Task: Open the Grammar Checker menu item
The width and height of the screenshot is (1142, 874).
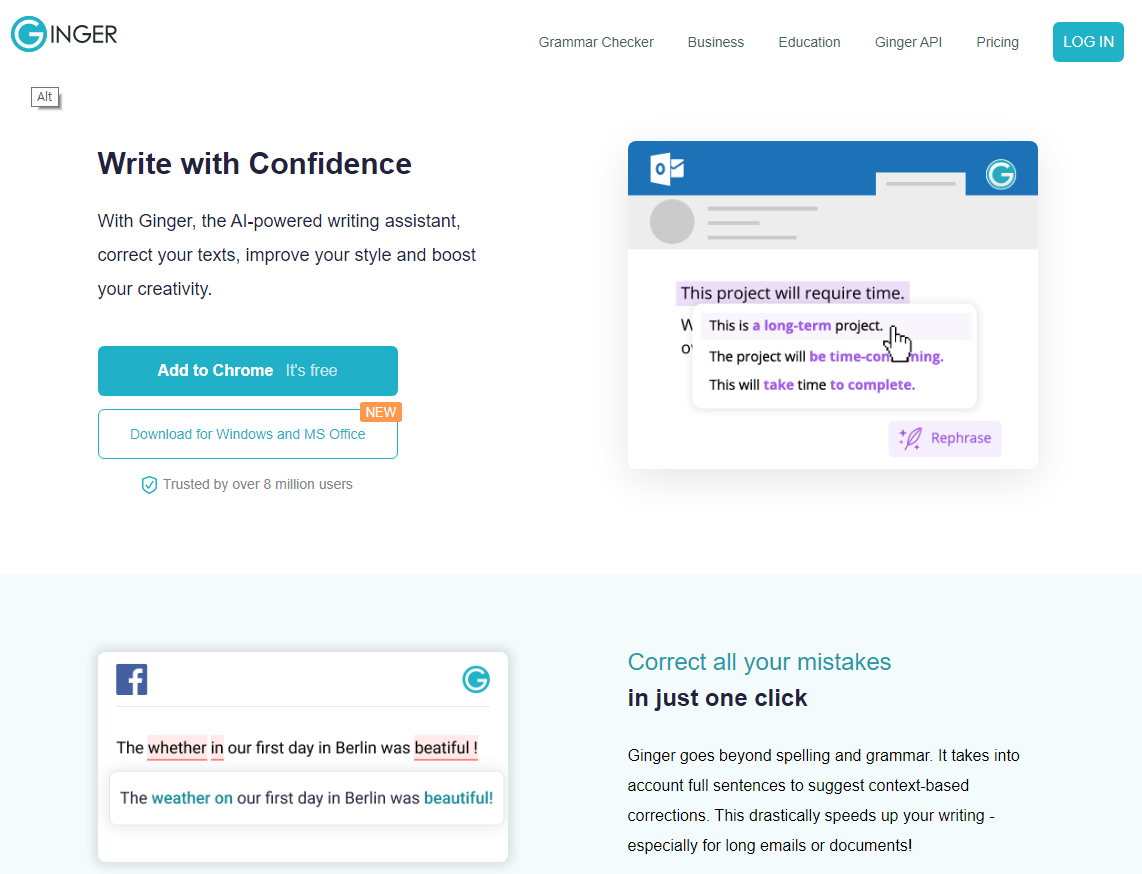Action: coord(596,42)
